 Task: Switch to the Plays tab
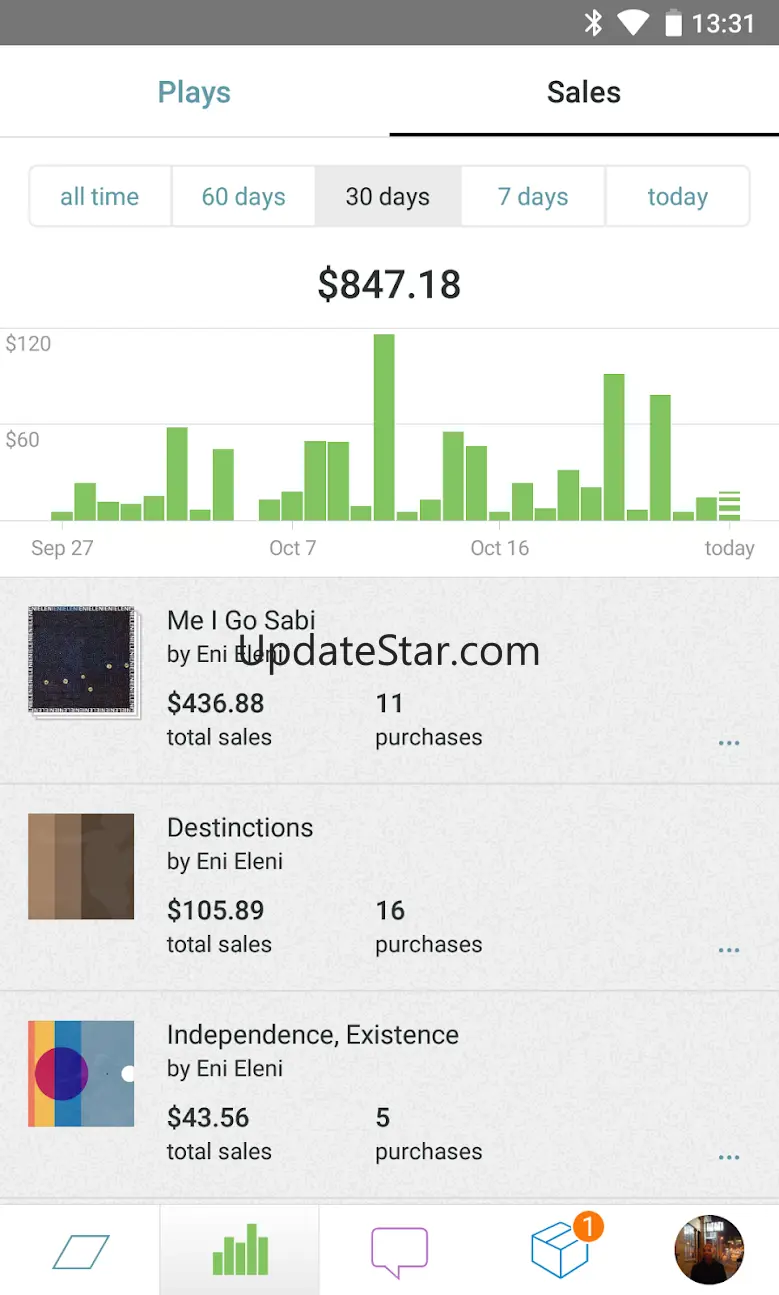click(x=194, y=92)
